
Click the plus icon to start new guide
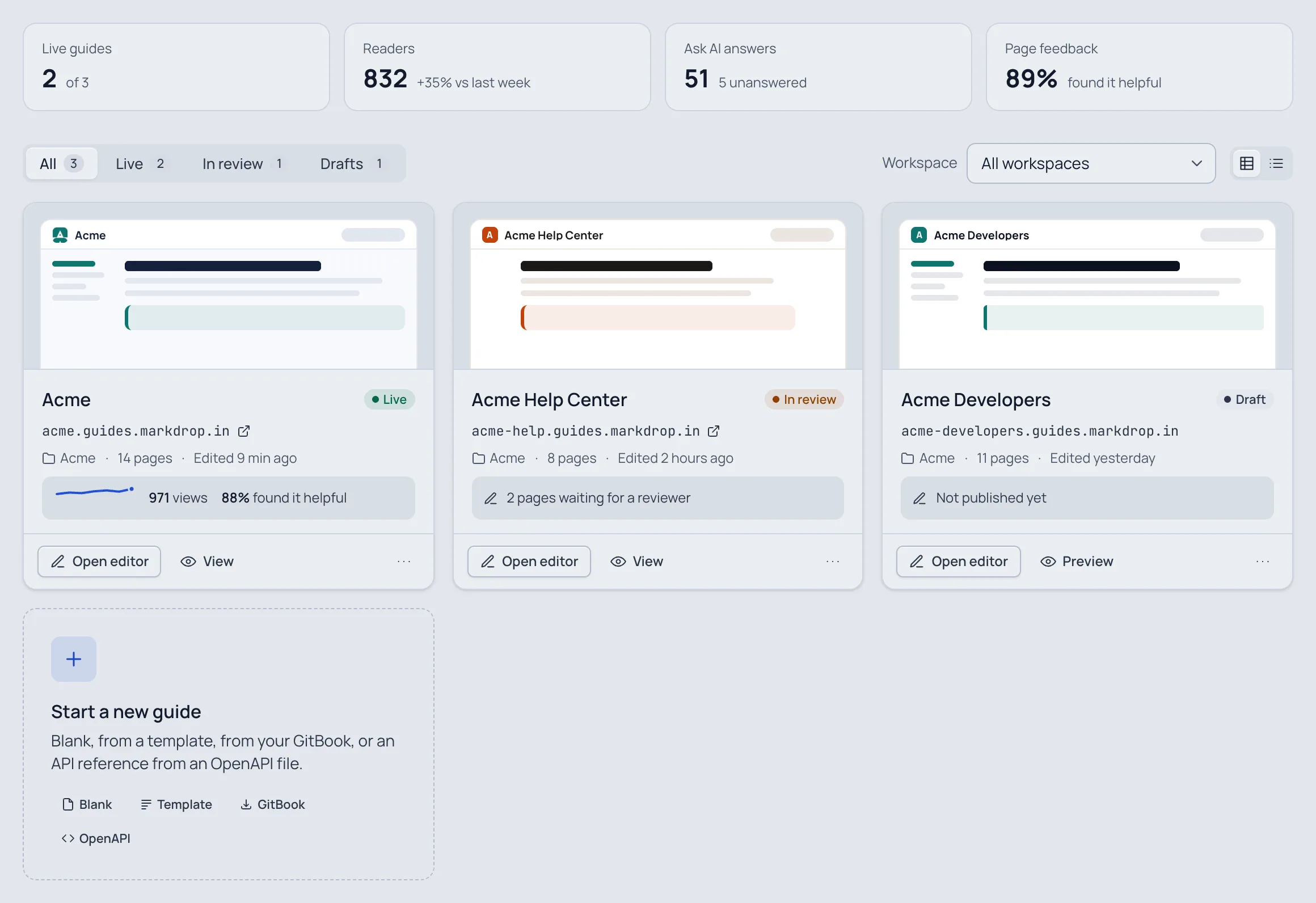click(x=74, y=659)
